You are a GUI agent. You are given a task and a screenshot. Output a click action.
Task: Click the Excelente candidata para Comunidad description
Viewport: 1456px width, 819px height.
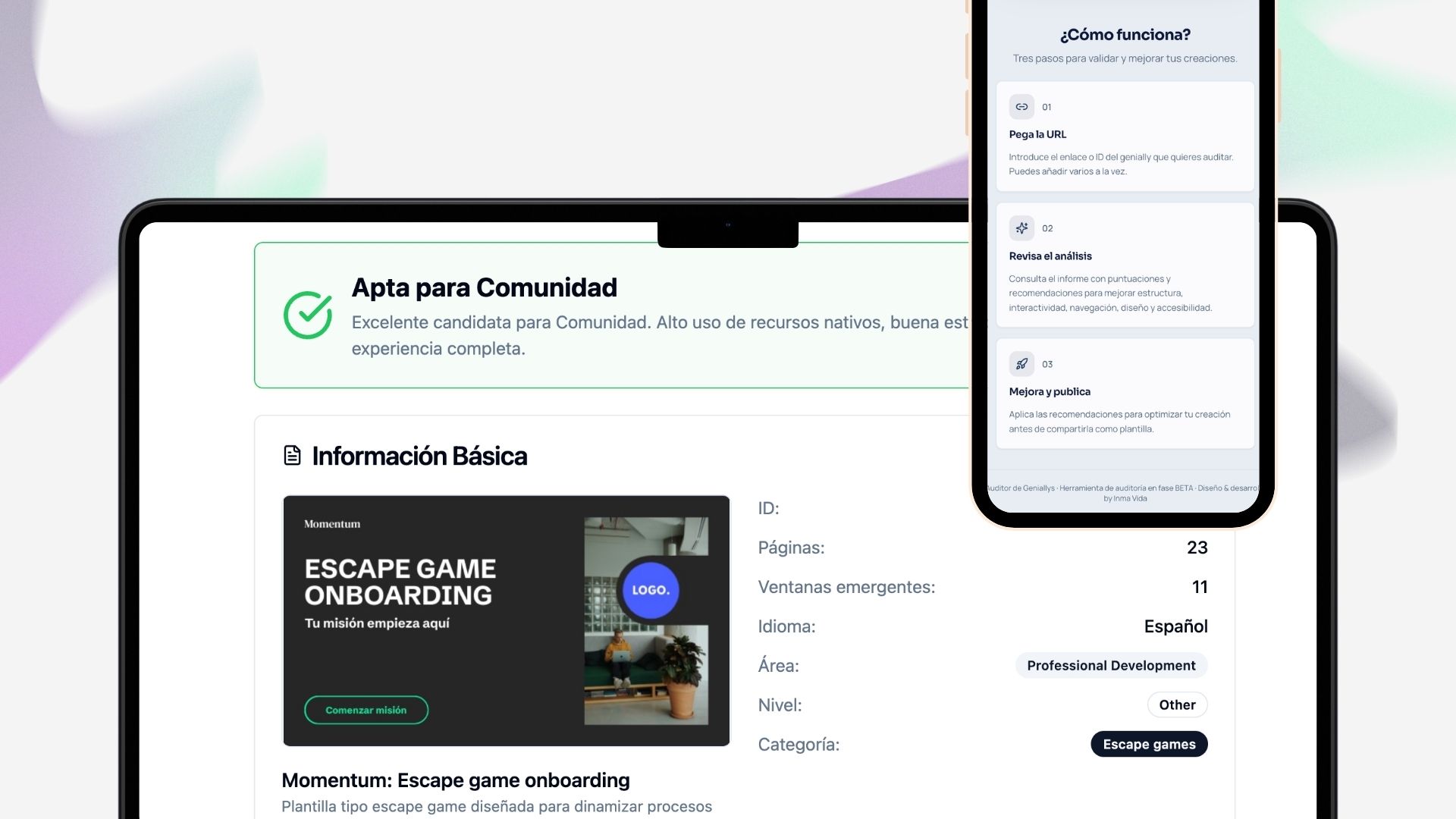coord(660,335)
